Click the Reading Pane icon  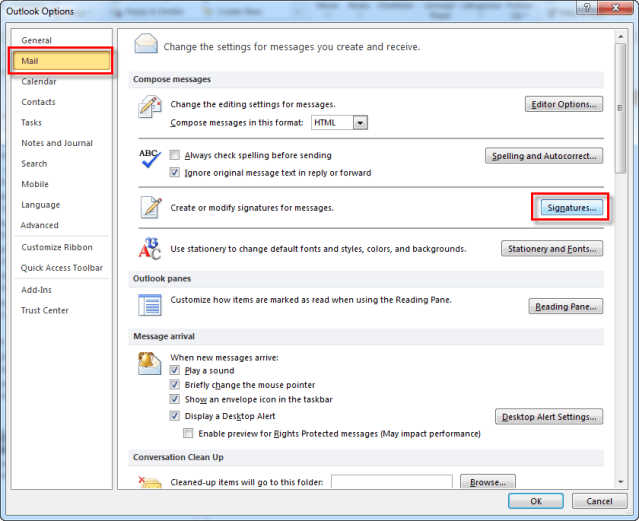(150, 305)
